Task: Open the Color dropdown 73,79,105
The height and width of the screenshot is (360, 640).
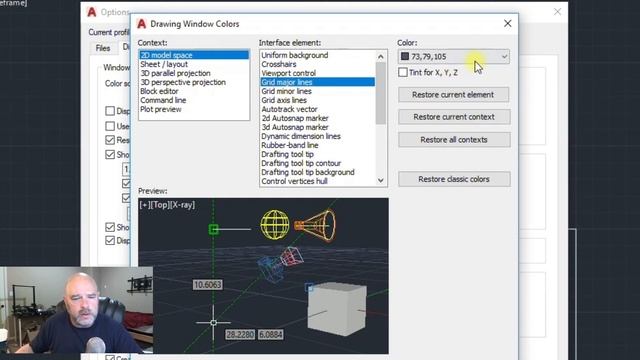Action: pyautogui.click(x=454, y=56)
